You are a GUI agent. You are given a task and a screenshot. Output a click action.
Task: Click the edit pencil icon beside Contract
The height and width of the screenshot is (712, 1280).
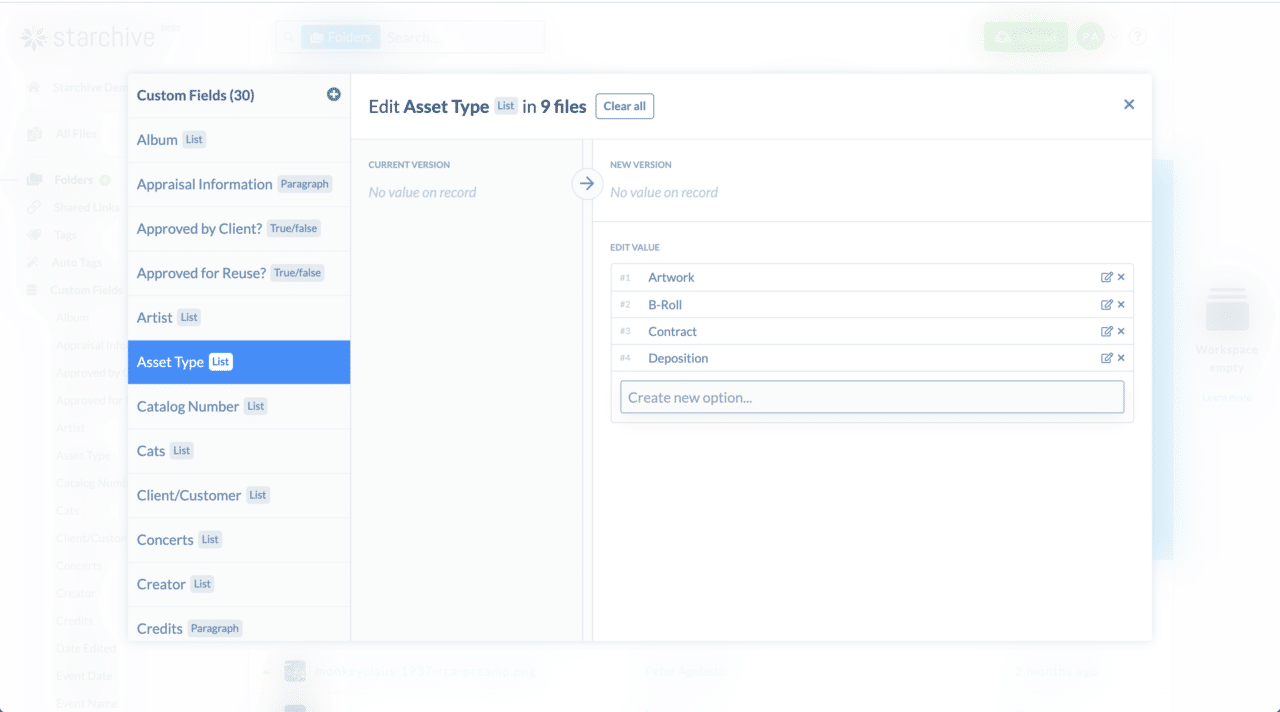(x=1108, y=331)
